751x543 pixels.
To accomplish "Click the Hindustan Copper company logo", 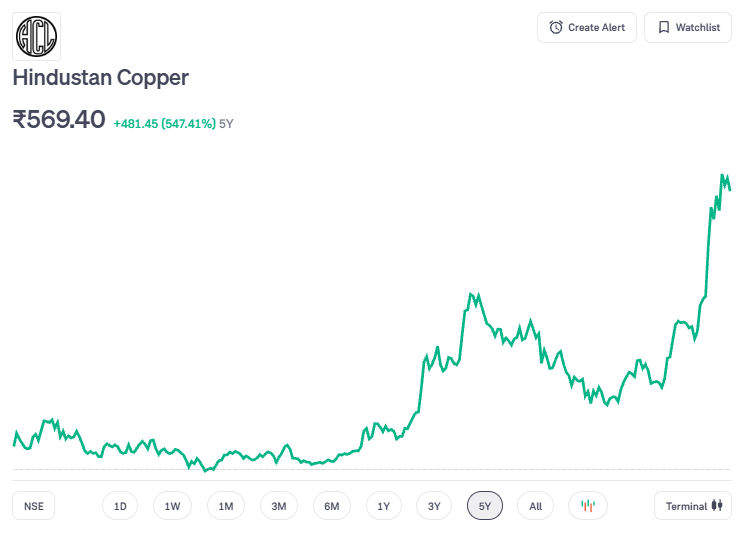I will tap(36, 37).
